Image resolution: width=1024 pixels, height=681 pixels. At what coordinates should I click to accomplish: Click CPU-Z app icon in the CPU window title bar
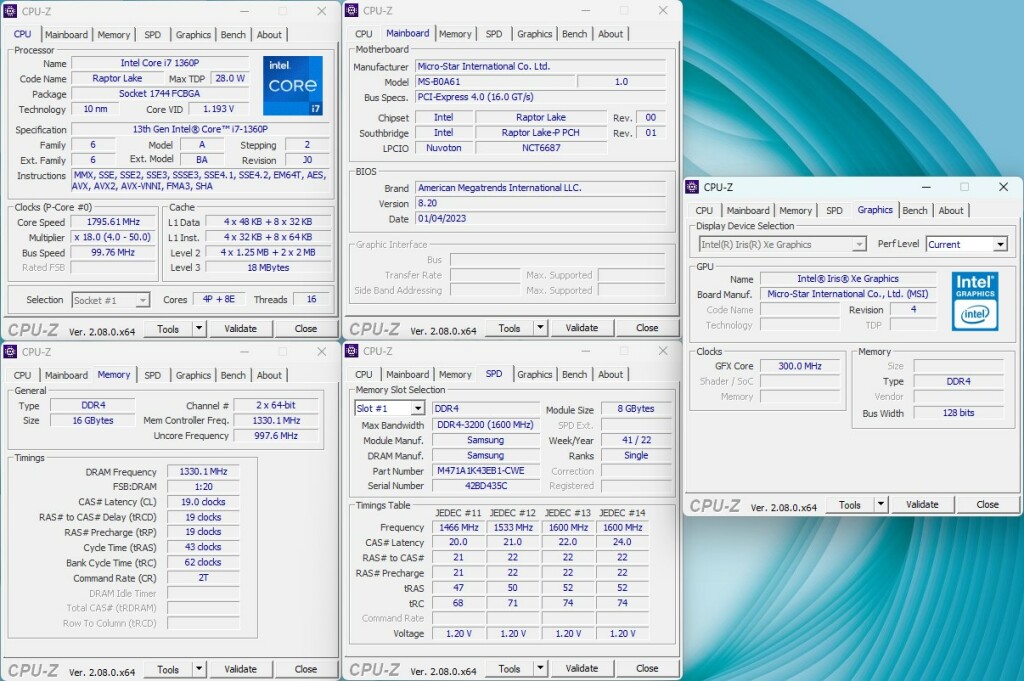[x=10, y=11]
